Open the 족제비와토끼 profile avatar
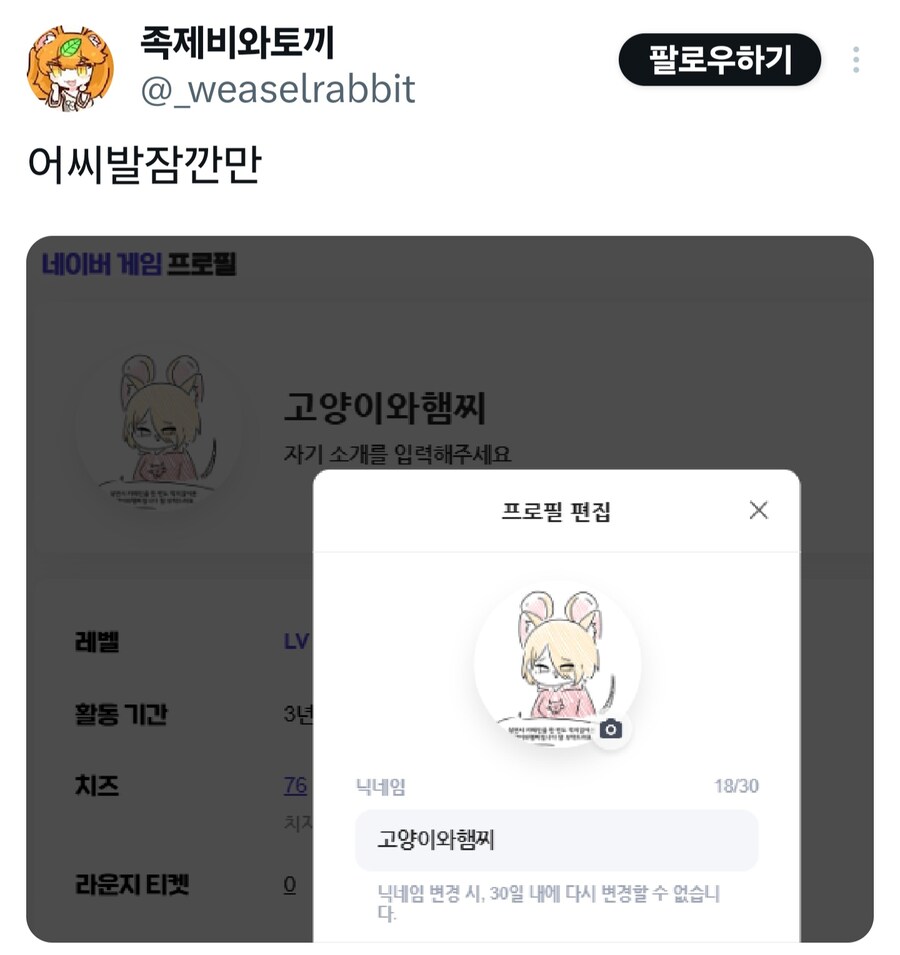This screenshot has width=900, height=955. [70, 68]
